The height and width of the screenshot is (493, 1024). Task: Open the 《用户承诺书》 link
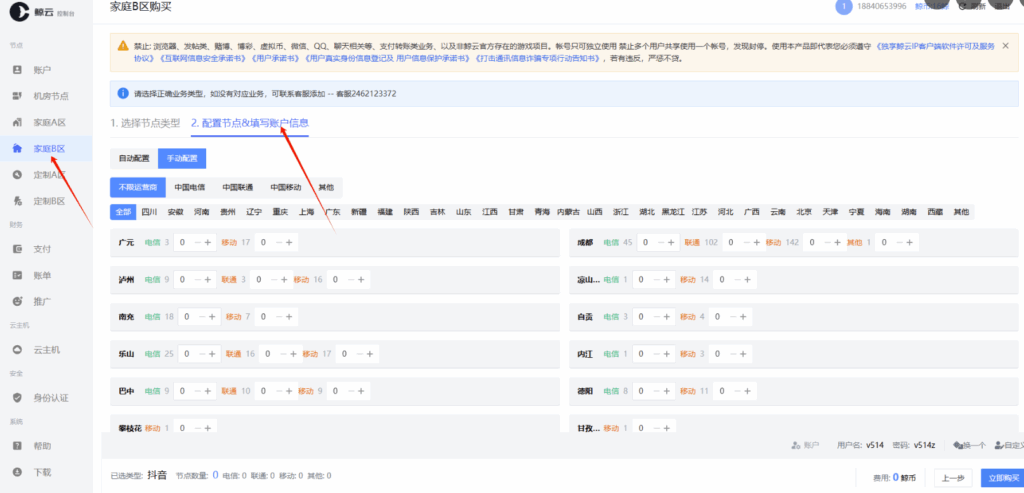click(275, 58)
